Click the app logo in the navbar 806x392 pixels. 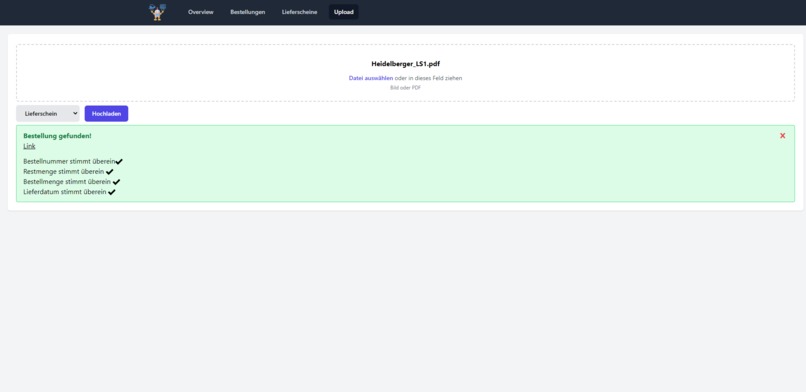(158, 12)
